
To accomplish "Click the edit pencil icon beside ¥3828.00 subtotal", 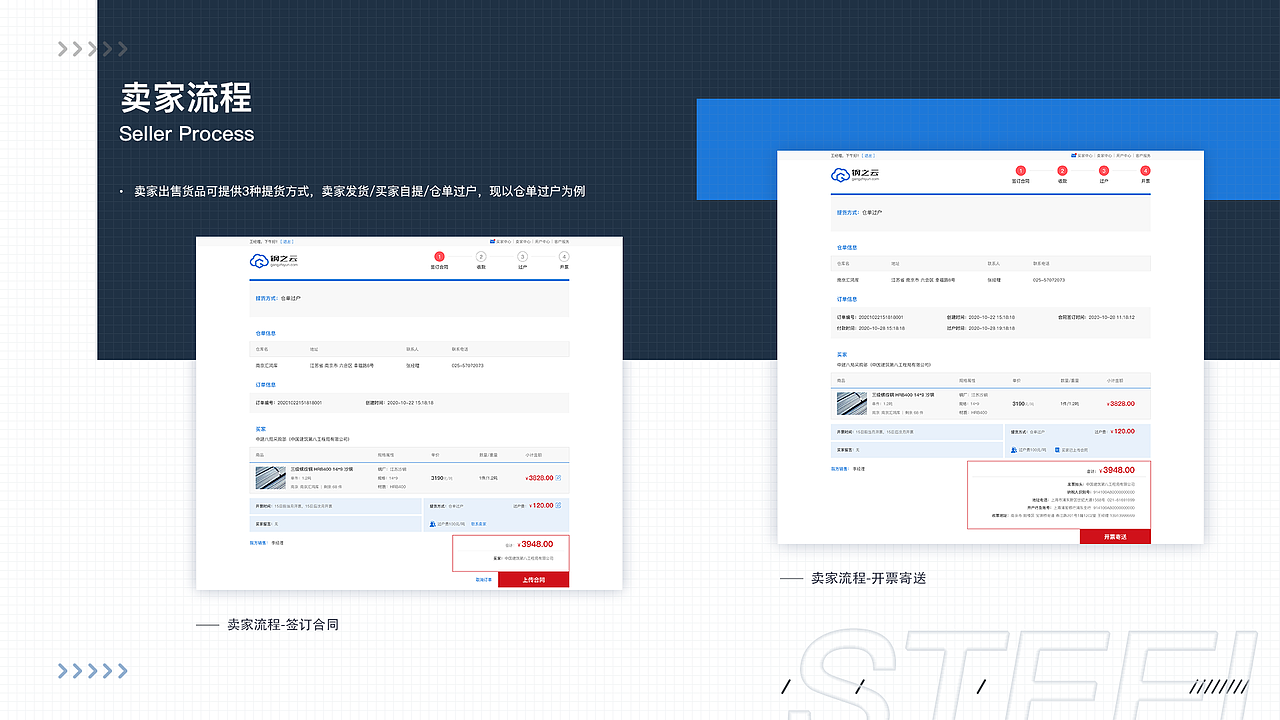I will [556, 478].
